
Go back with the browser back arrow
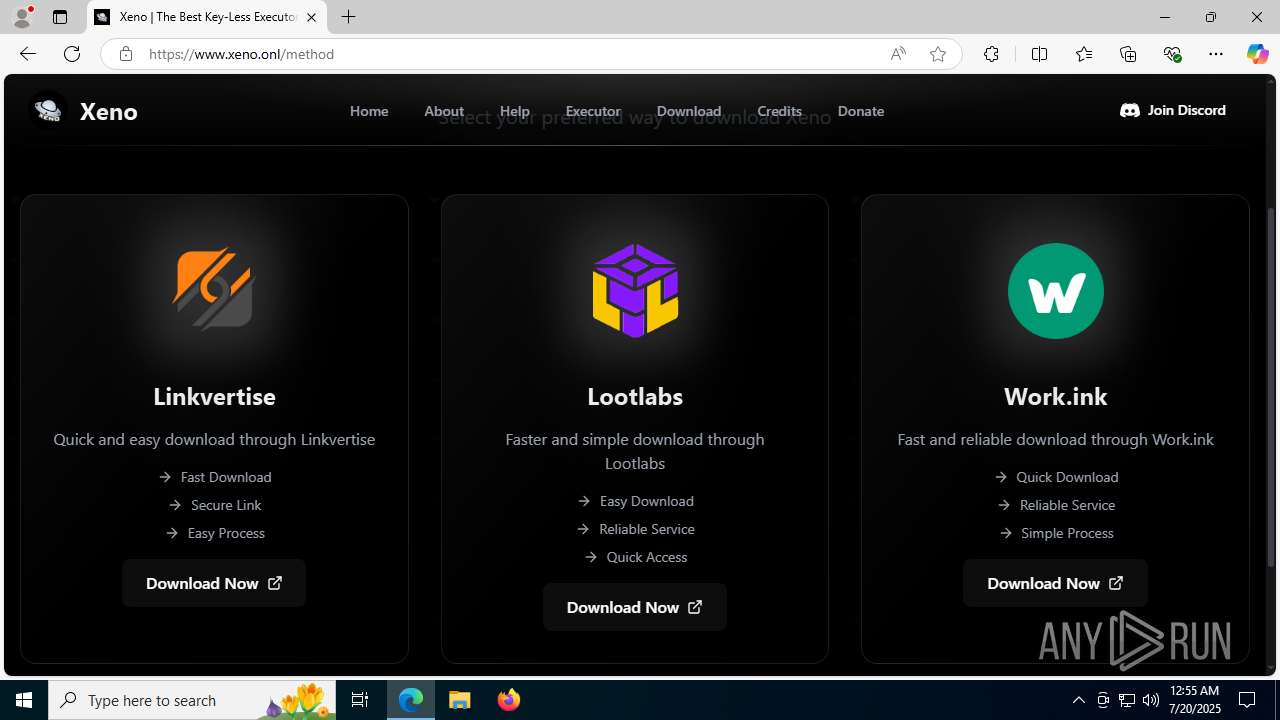tap(28, 54)
